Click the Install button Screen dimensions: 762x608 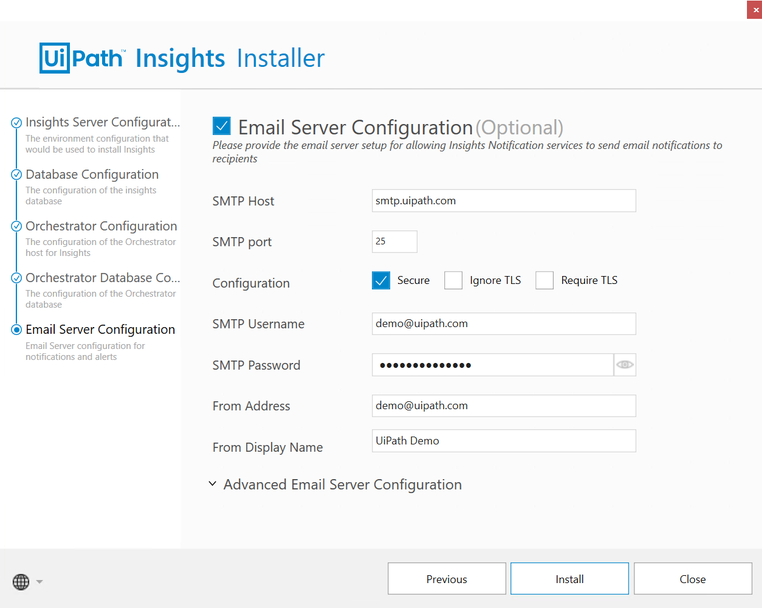pyautogui.click(x=570, y=579)
